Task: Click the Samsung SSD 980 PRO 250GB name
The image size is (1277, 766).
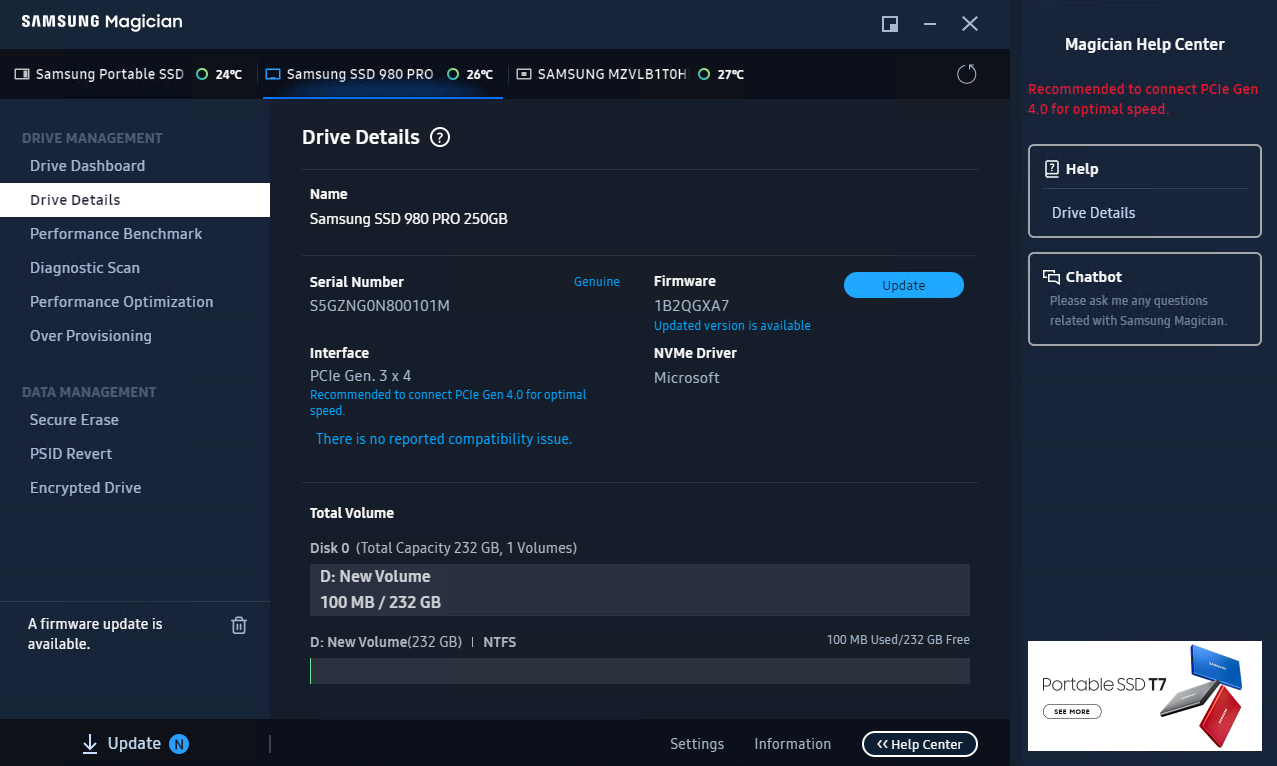Action: (409, 218)
